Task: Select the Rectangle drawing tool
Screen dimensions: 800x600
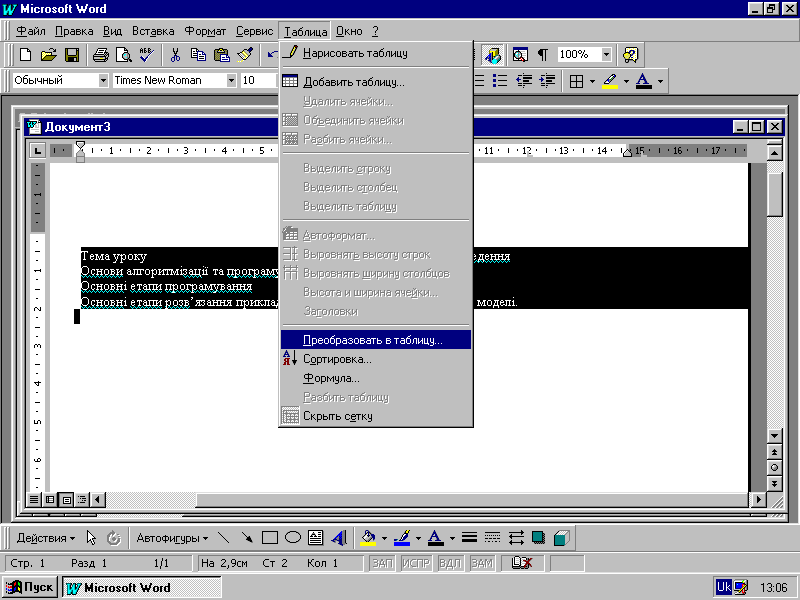Action: pyautogui.click(x=269, y=538)
